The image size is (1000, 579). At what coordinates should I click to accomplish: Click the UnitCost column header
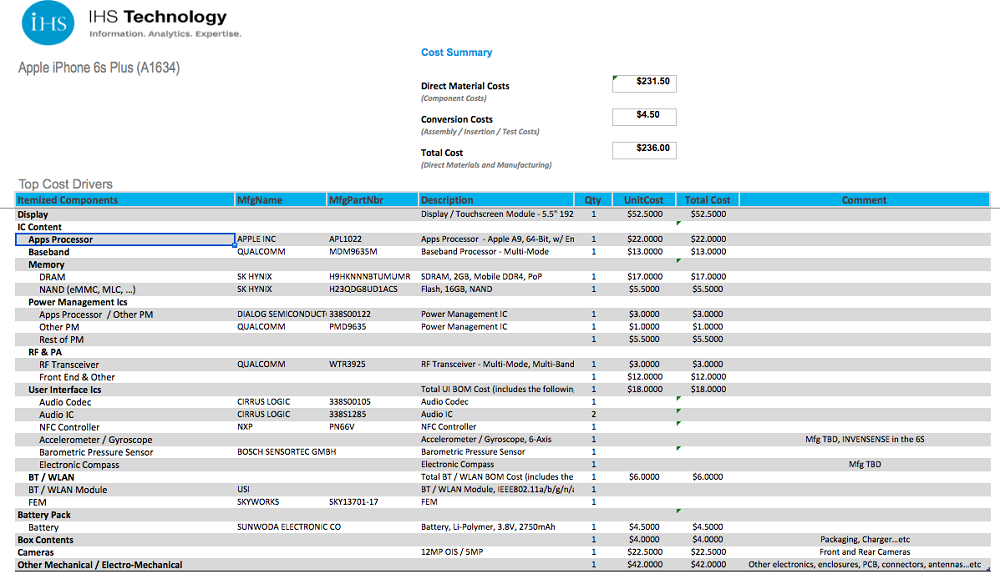643,199
